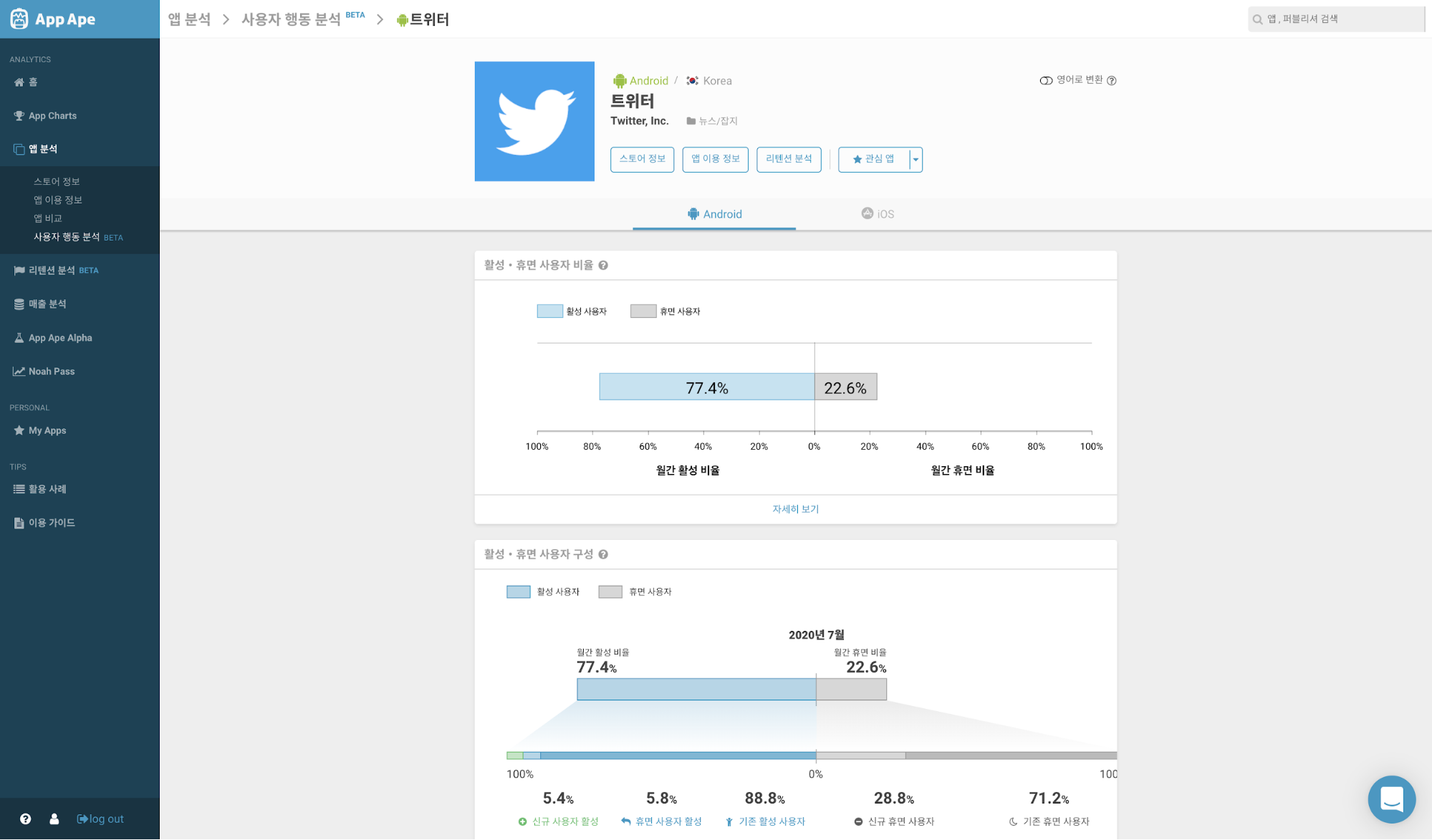Click the My Apps star icon
The width and height of the screenshot is (1432, 840).
(x=19, y=430)
